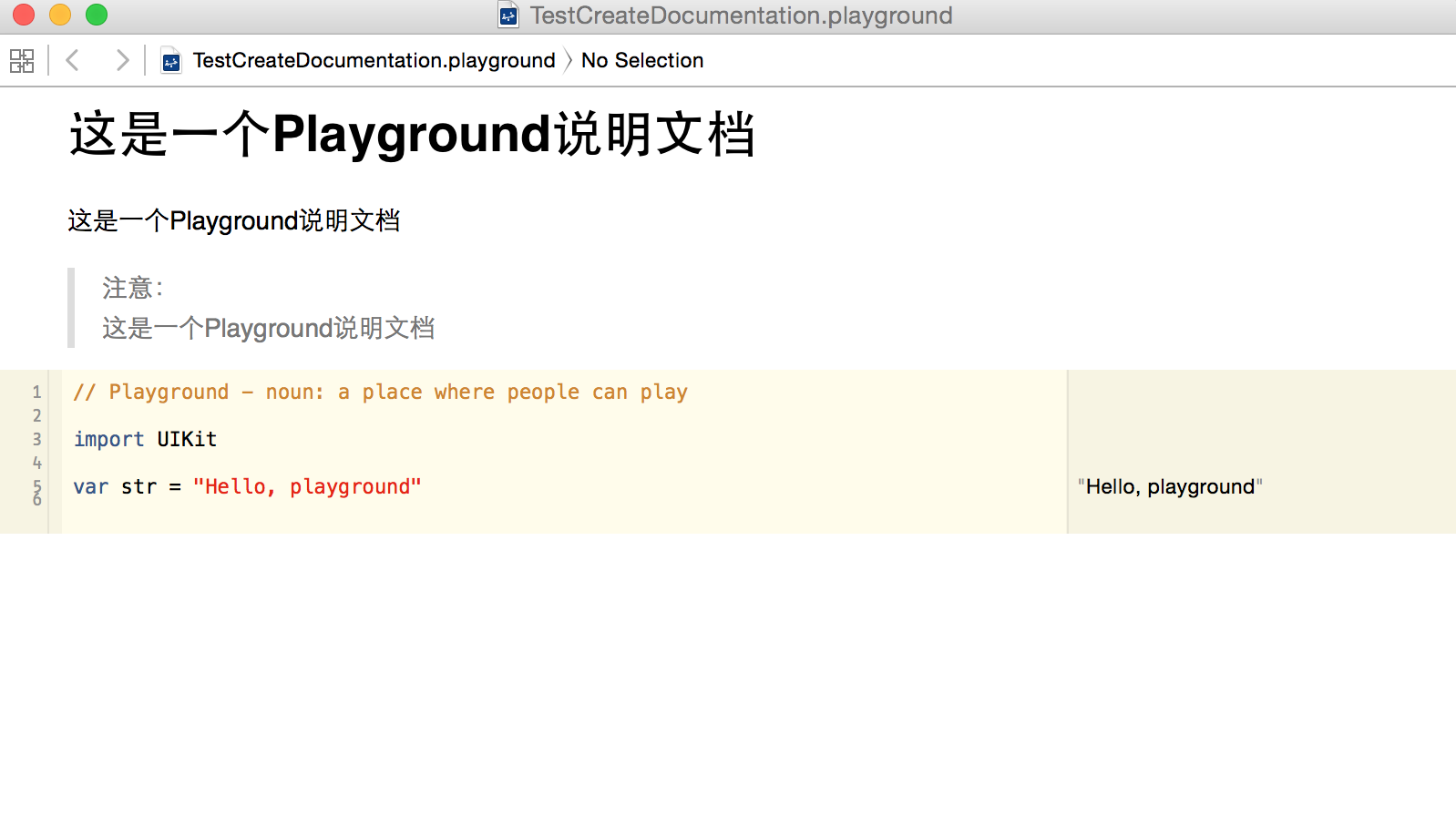Go back with the left arrow

pyautogui.click(x=73, y=60)
